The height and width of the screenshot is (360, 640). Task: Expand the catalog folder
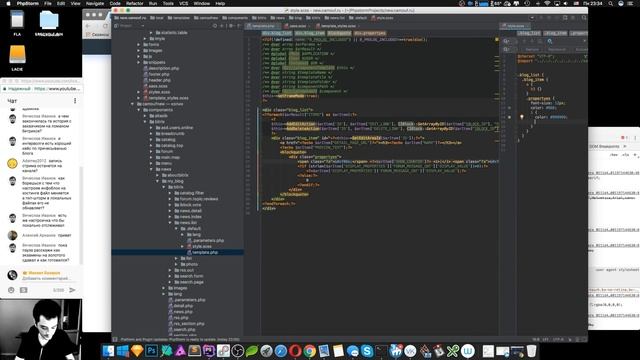pos(151,140)
